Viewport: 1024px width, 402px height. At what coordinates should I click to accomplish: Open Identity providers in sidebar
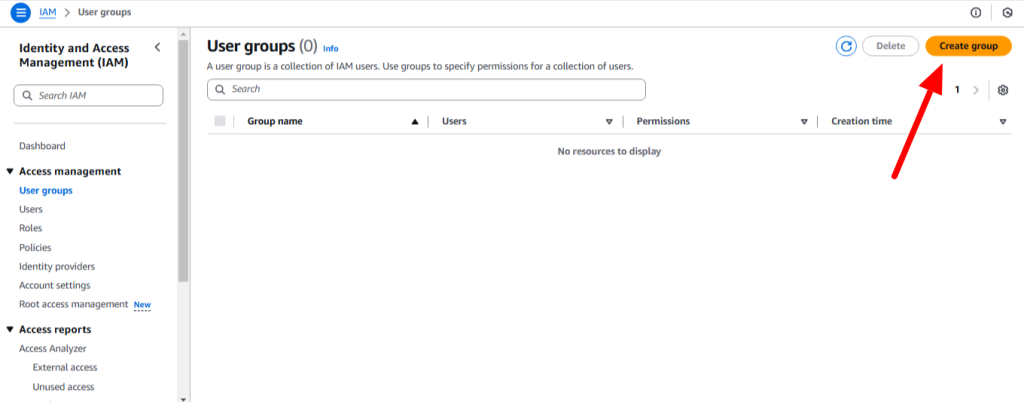coord(57,267)
